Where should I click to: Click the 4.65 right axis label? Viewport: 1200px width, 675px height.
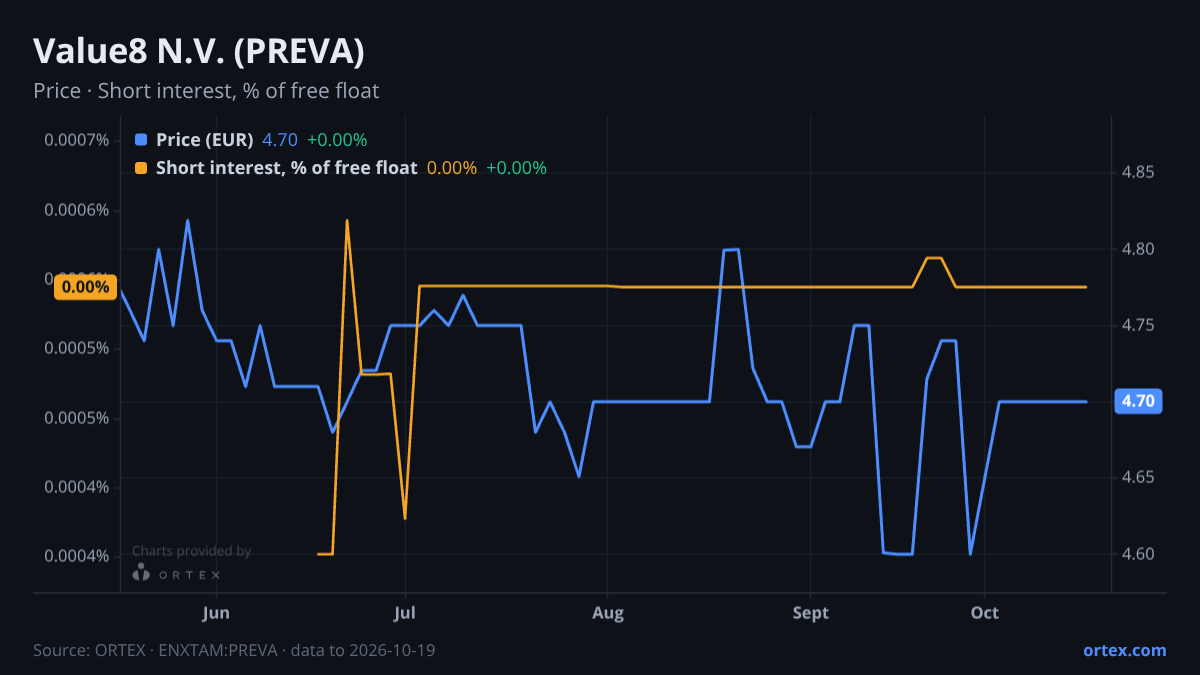[1138, 478]
